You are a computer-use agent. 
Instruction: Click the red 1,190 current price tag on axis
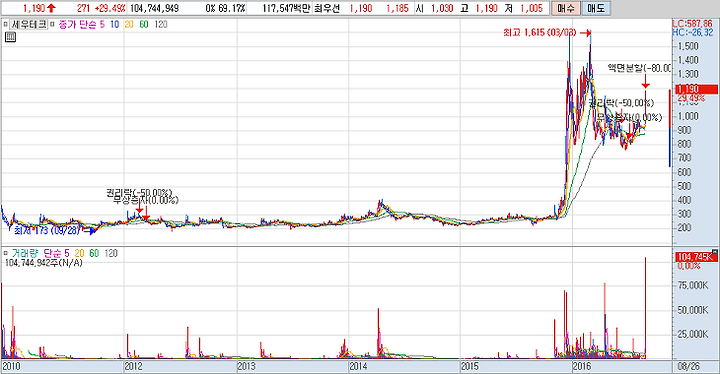tap(696, 89)
